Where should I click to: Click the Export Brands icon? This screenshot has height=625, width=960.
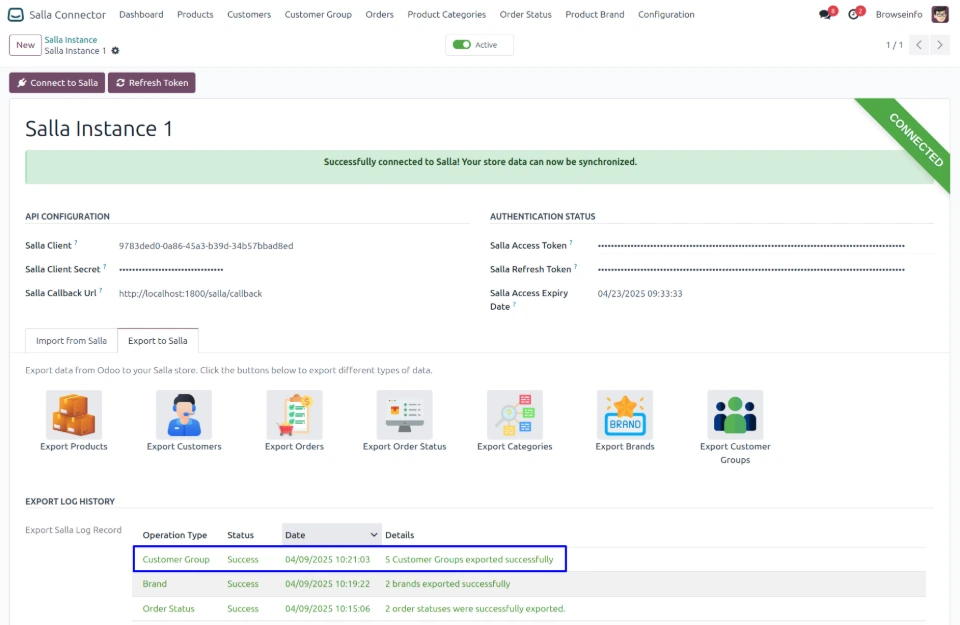point(625,414)
